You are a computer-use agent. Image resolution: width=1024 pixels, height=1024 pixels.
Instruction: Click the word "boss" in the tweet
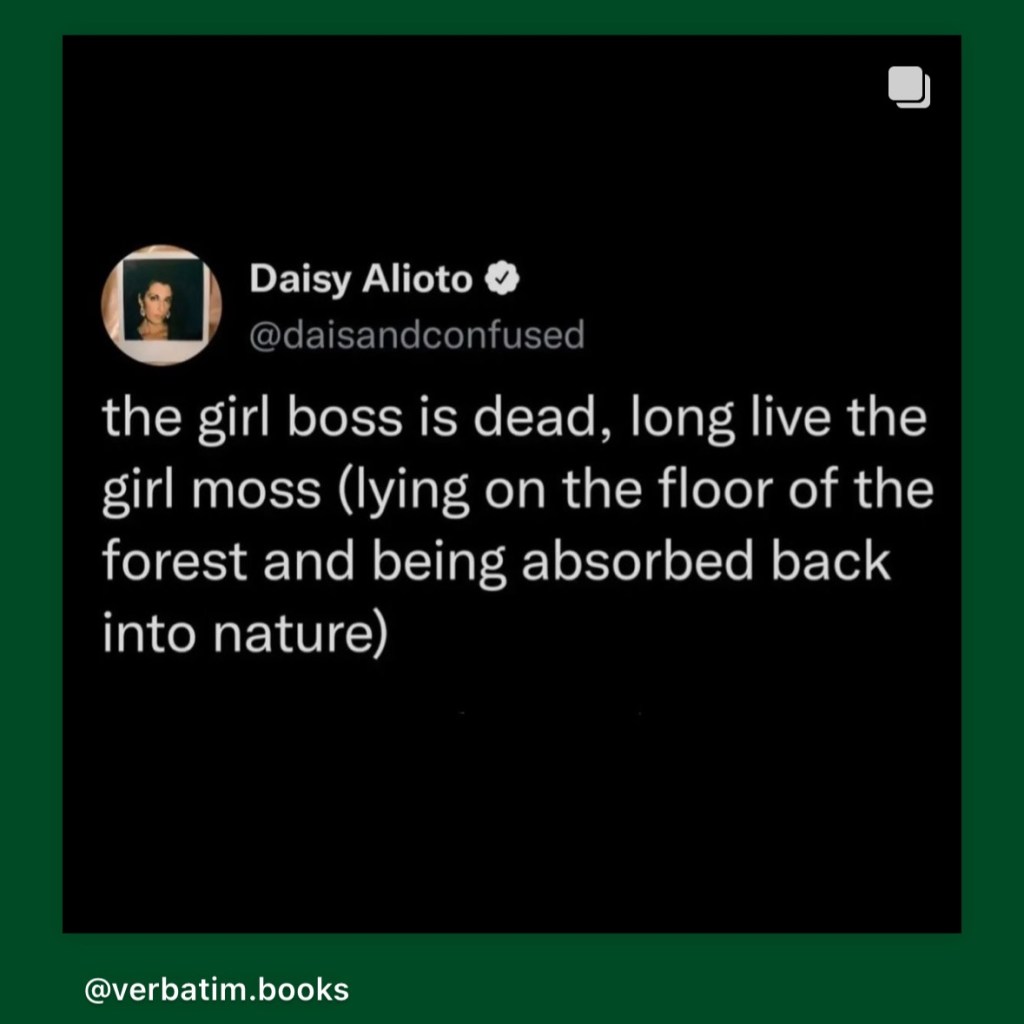click(x=334, y=417)
